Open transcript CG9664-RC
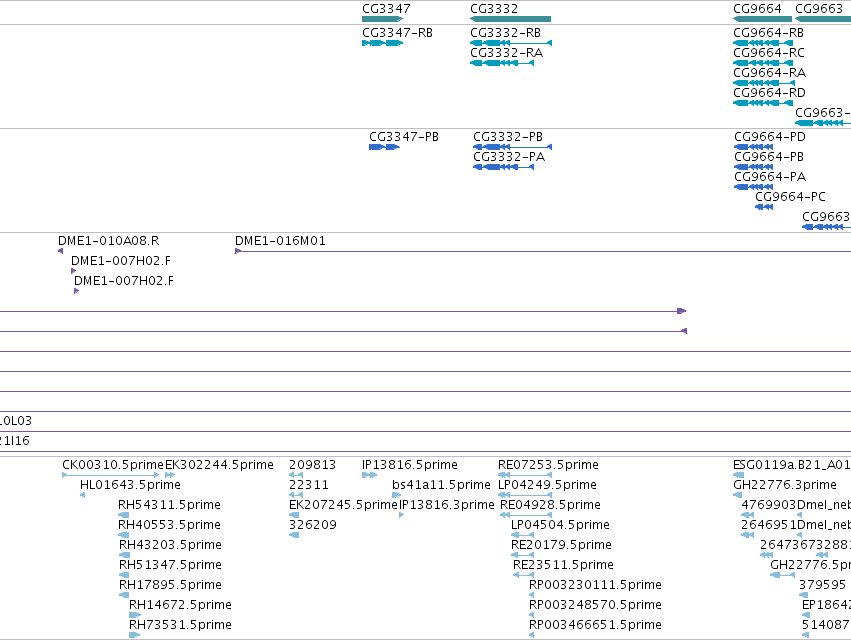 [769, 53]
